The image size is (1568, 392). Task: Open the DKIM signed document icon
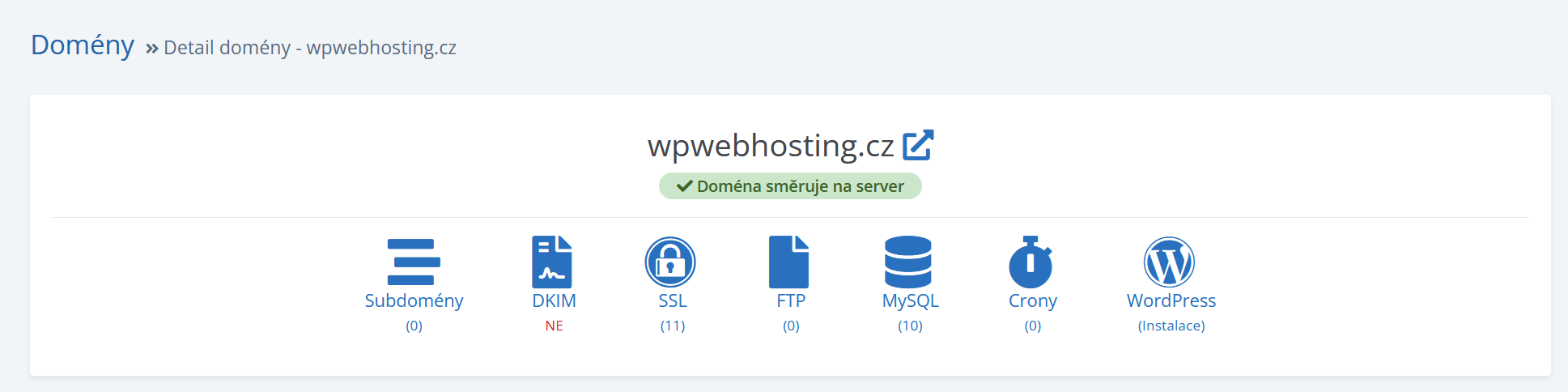552,262
